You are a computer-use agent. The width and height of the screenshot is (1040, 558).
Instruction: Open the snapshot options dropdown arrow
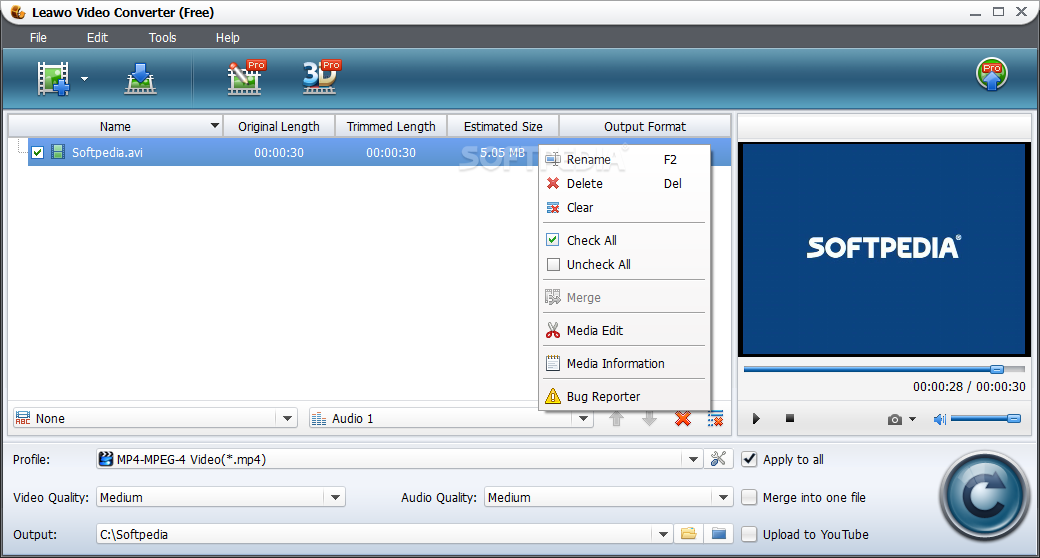point(913,419)
